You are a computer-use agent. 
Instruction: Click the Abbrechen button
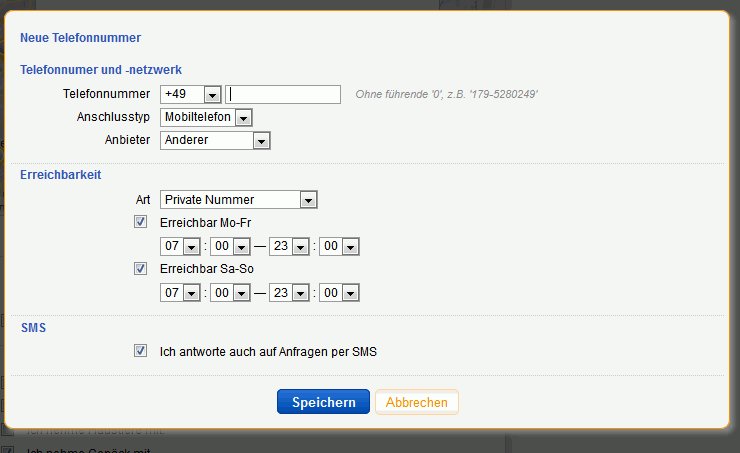pos(416,402)
